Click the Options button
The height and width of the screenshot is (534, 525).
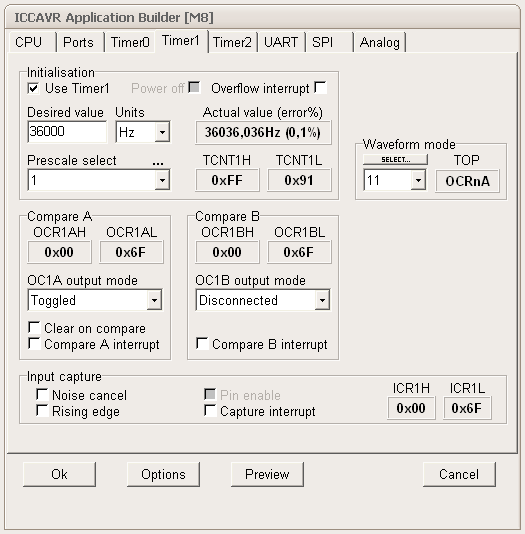[x=163, y=474]
